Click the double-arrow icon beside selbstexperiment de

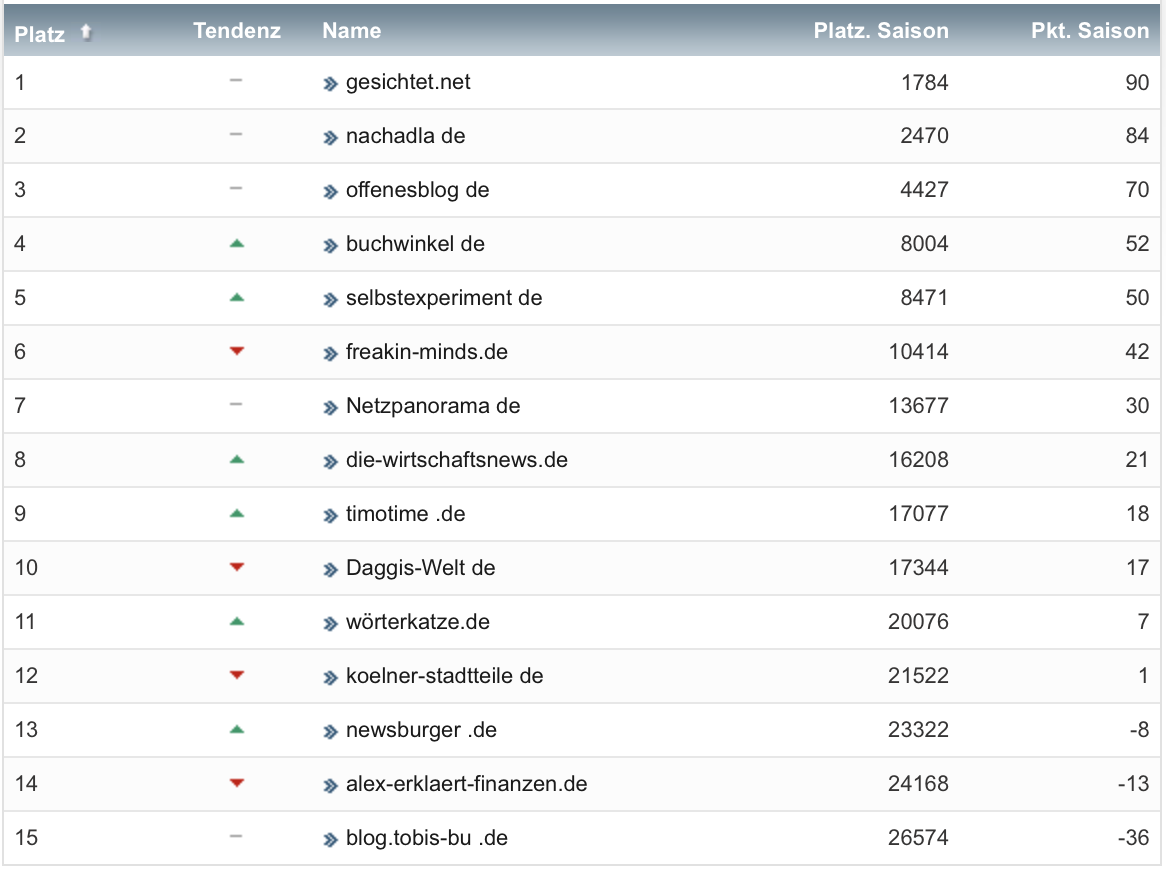330,300
